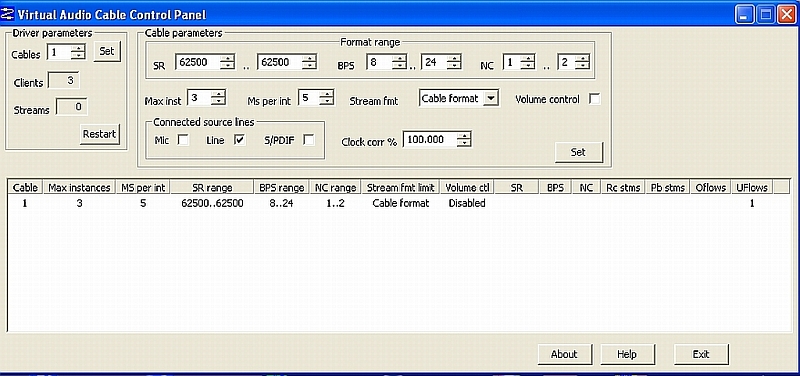Click the 62500..62500 SR range cell
The height and width of the screenshot is (376, 800).
pos(212,203)
